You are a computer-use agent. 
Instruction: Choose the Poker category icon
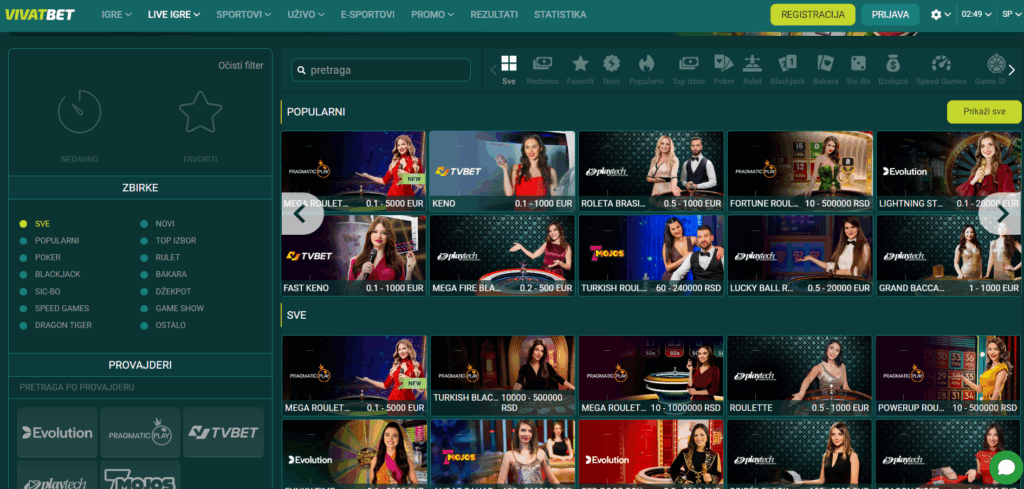click(724, 68)
